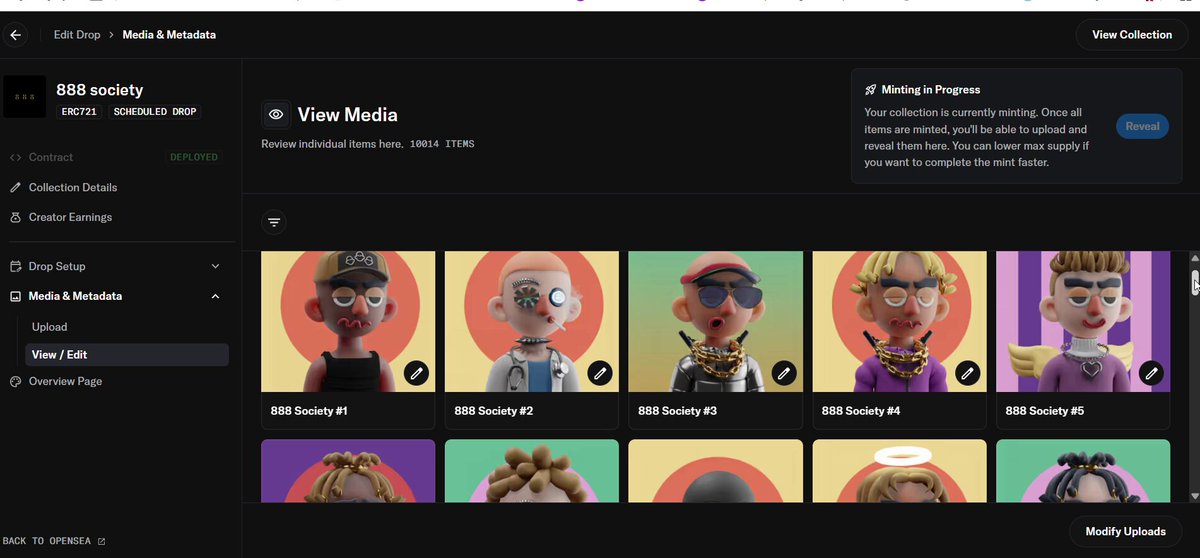
Task: Expand the Drop Setup section chevron
Action: pos(215,266)
